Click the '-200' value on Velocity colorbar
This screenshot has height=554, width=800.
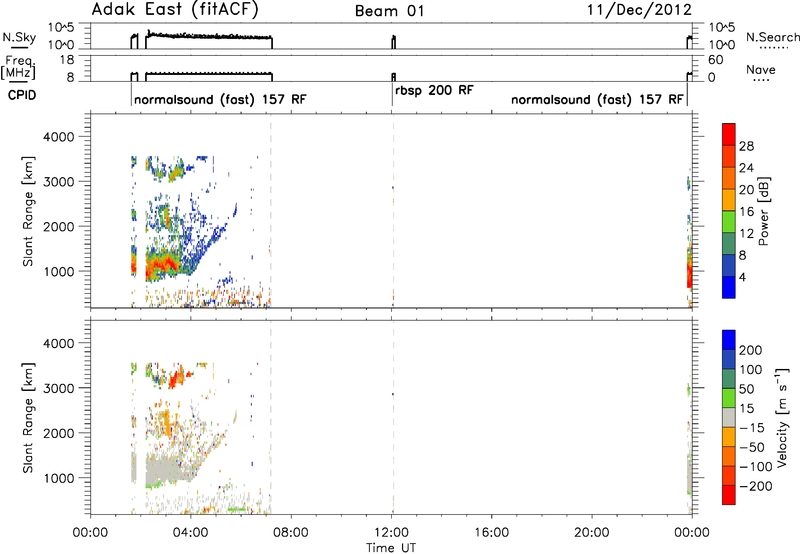click(755, 486)
